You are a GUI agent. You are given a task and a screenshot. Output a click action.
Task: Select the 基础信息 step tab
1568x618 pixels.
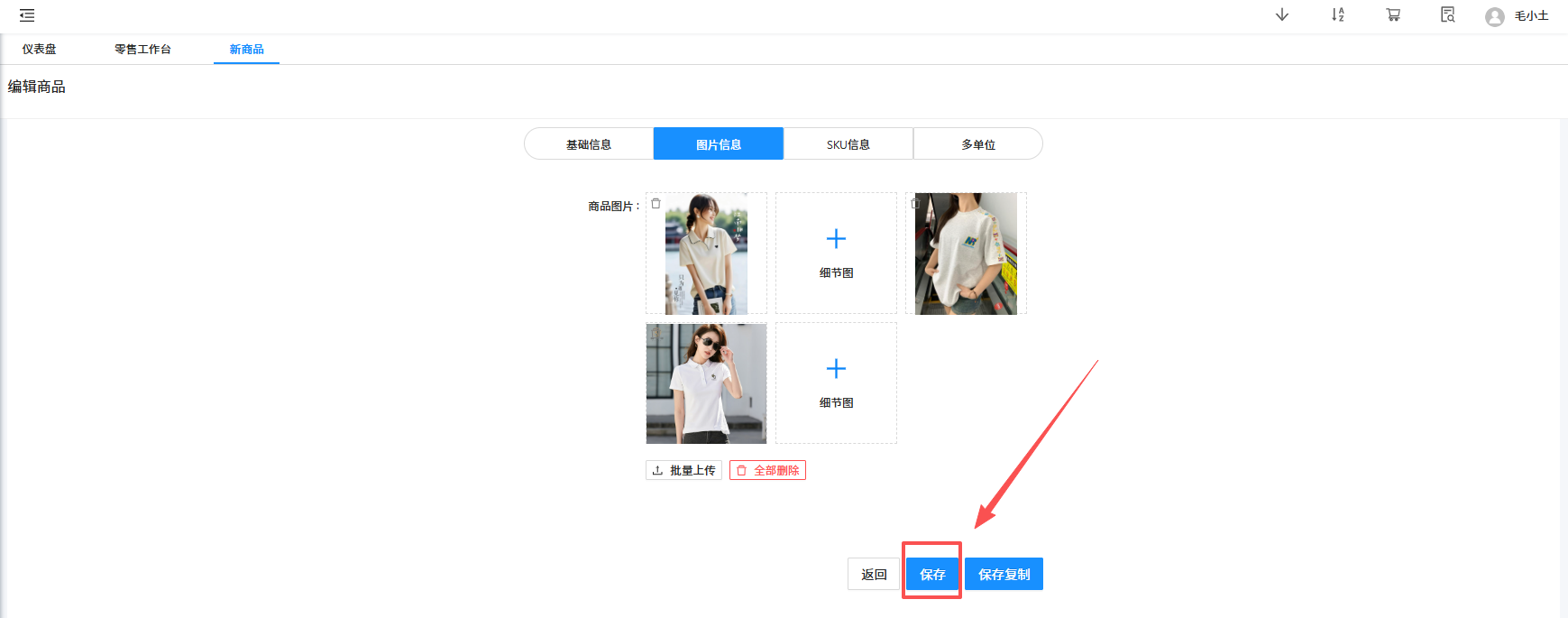tap(589, 144)
